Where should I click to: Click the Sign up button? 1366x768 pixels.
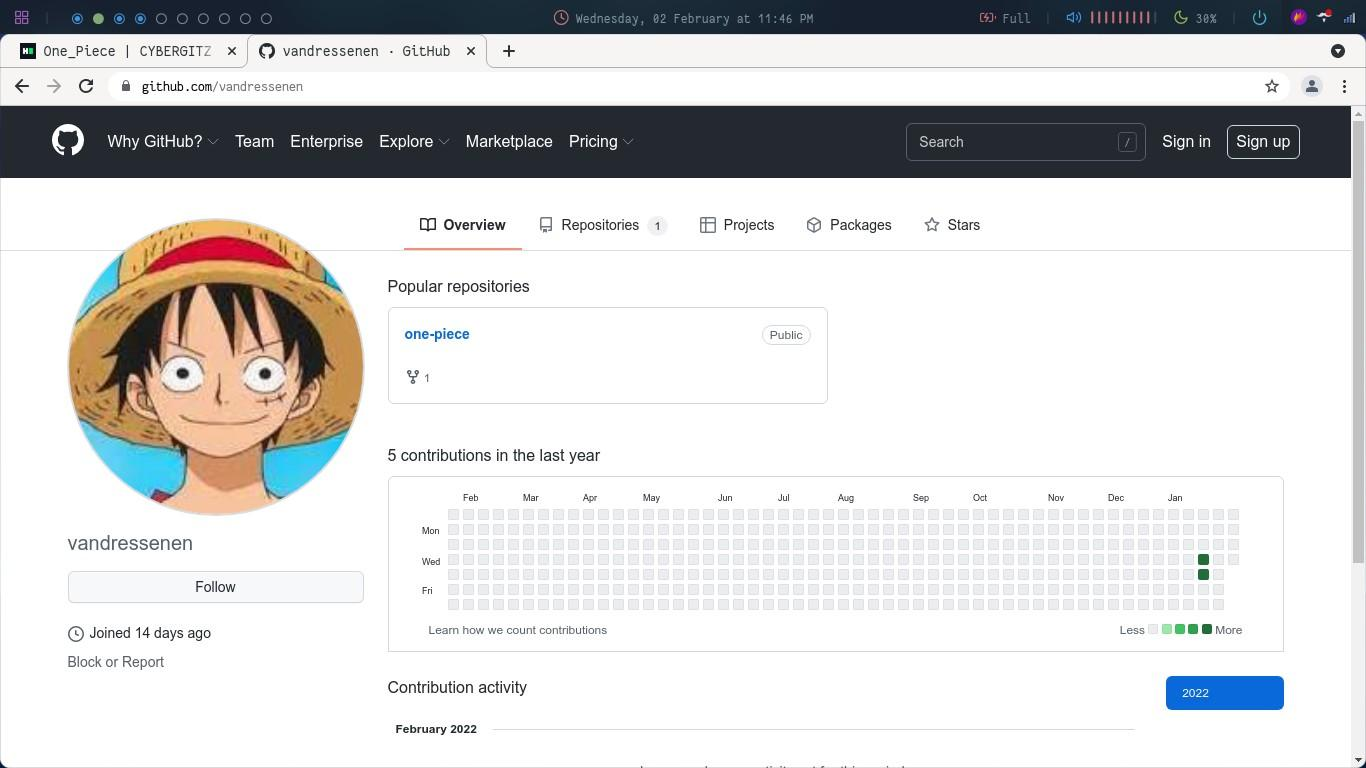point(1263,142)
